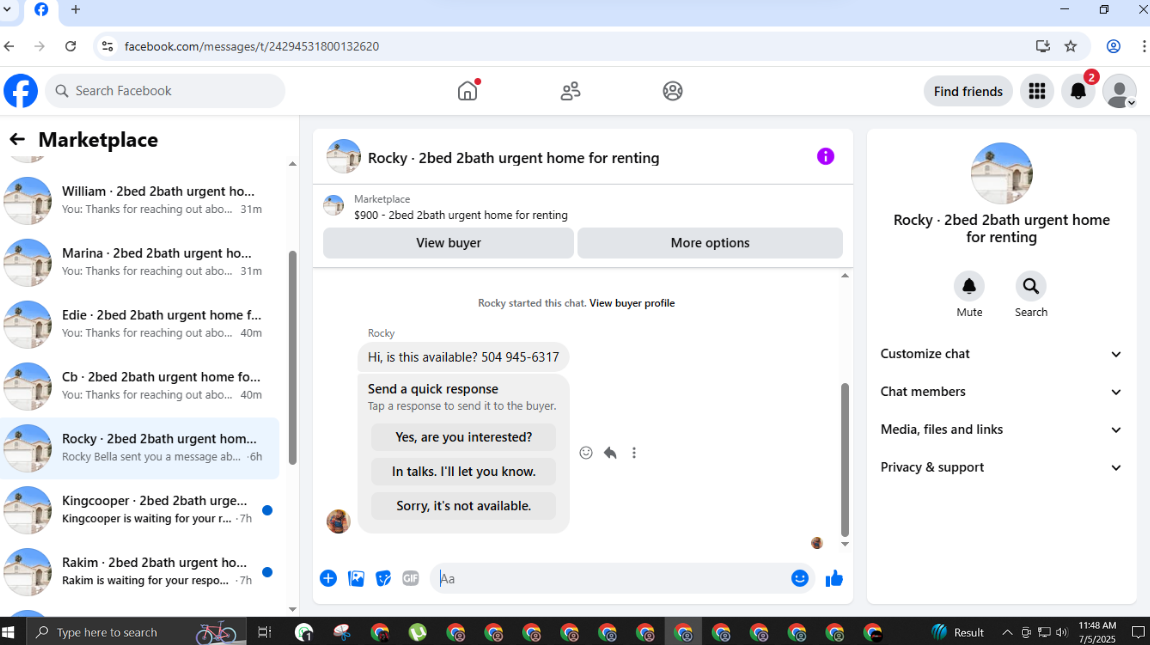Search in conversation magnifier icon
This screenshot has width=1150, height=645.
[x=1030, y=286]
